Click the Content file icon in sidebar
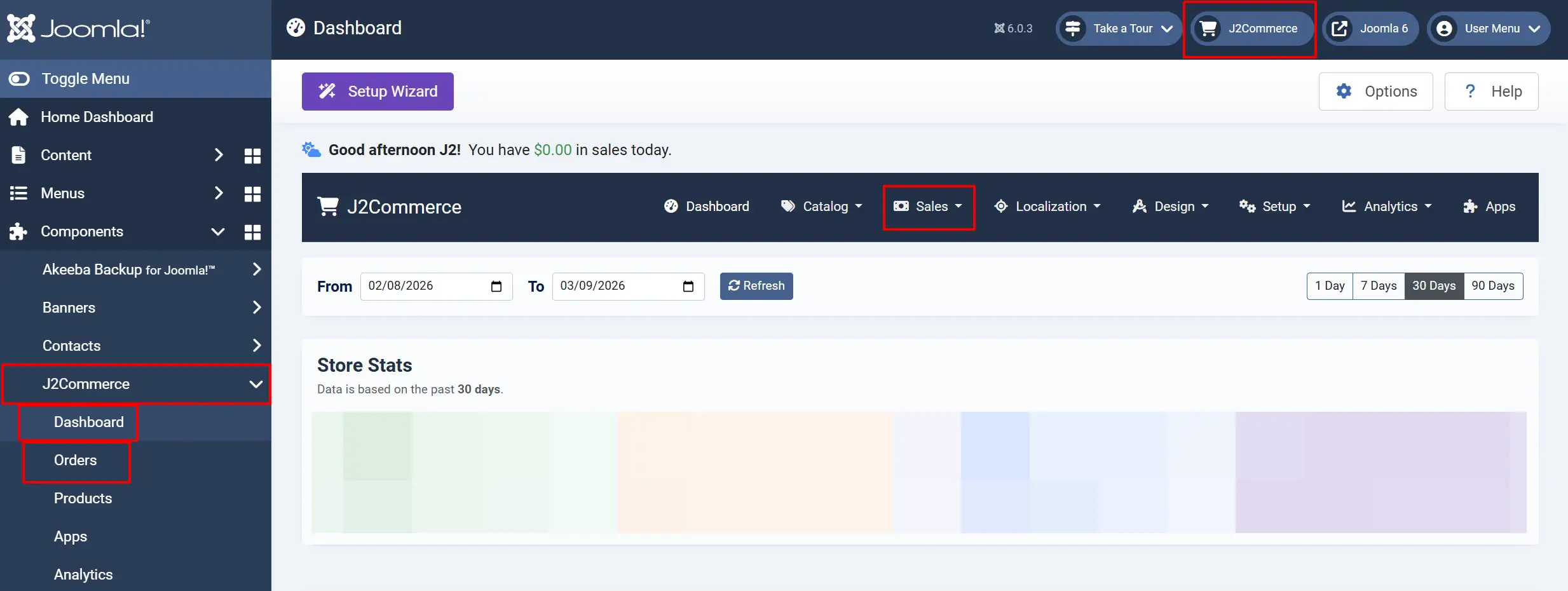1568x591 pixels. [18, 155]
